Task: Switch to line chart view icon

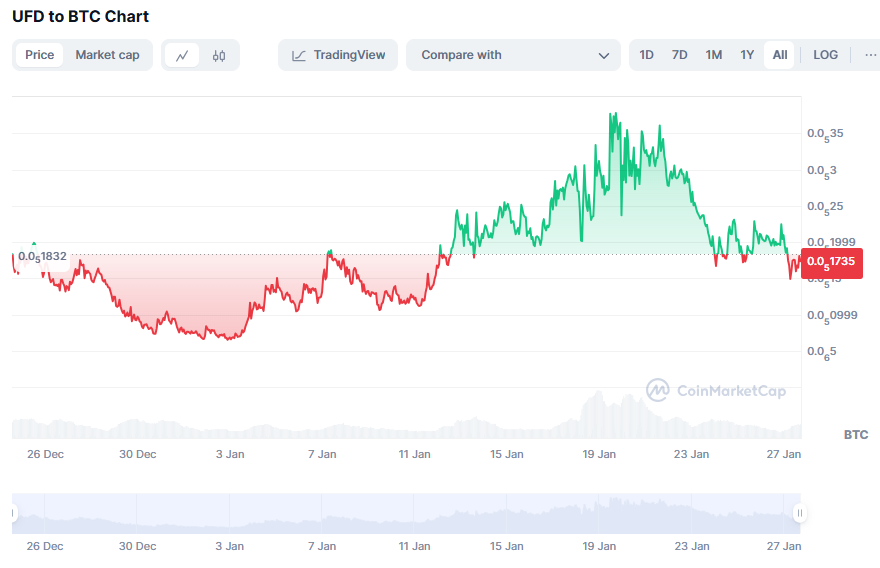Action: pyautogui.click(x=182, y=56)
